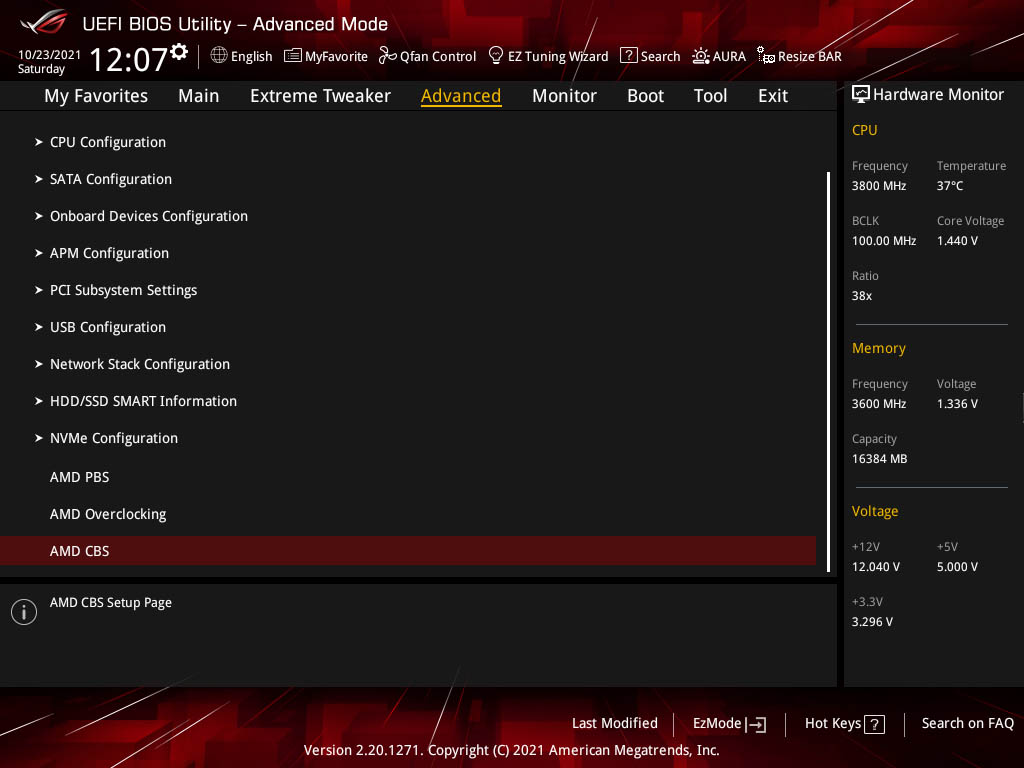Open the Tool tab
The image size is (1024, 768).
(711, 96)
